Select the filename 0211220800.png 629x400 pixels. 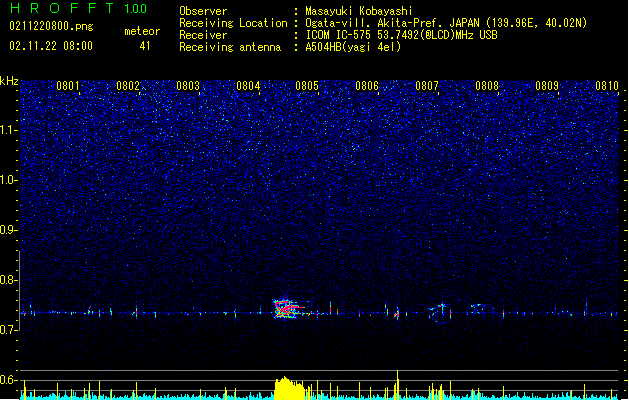[51, 26]
